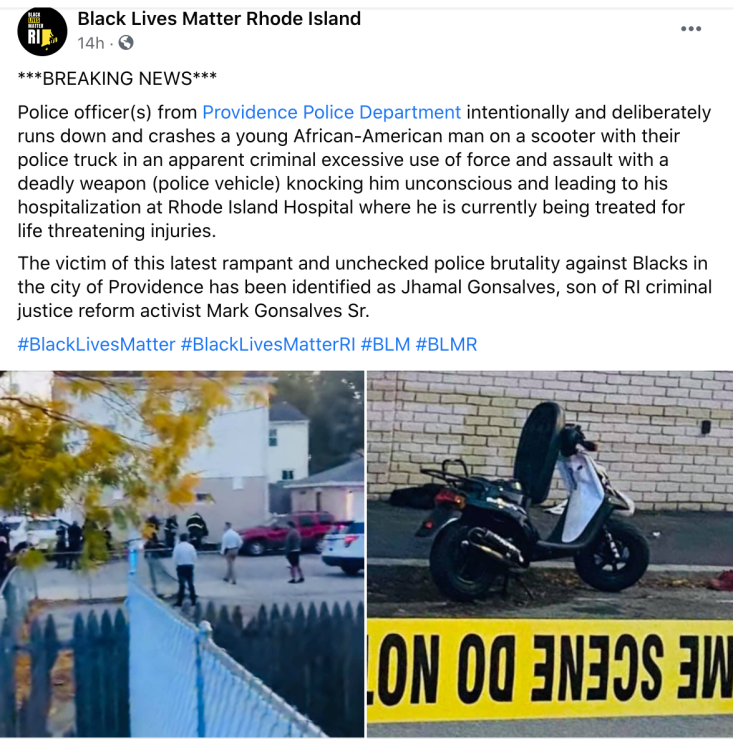Click the BREAKING NEWS headline text

[117, 78]
